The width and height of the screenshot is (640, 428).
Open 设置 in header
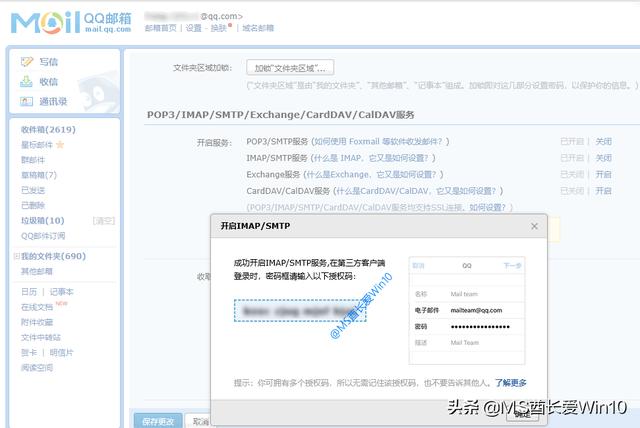click(193, 28)
